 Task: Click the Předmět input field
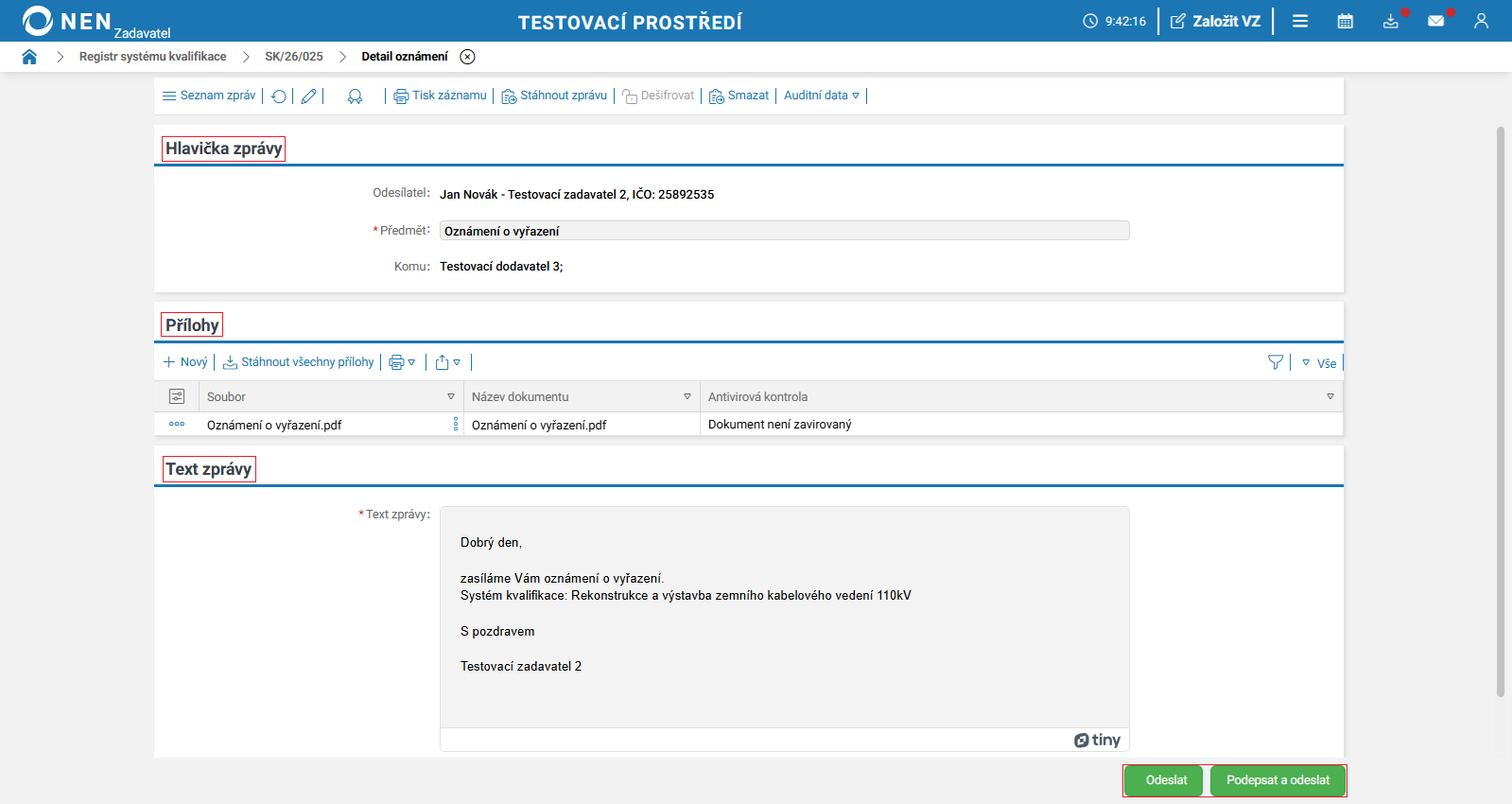pos(784,231)
